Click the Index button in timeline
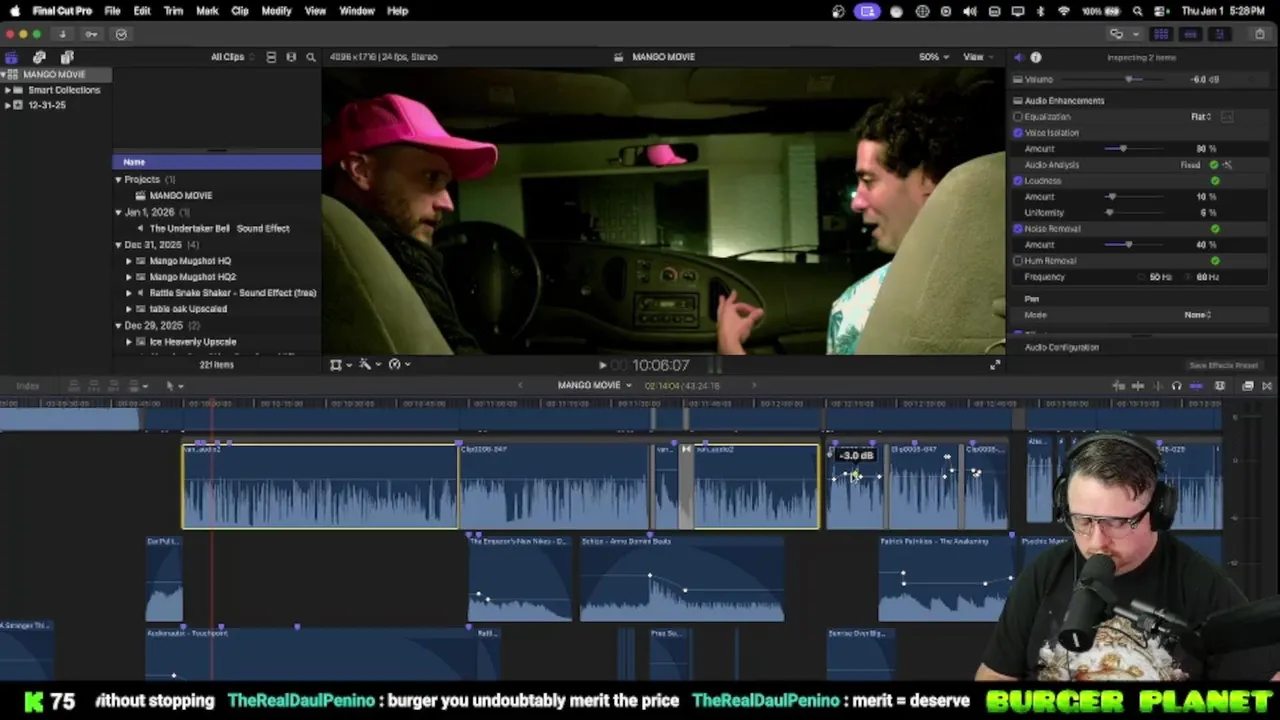 (28, 386)
